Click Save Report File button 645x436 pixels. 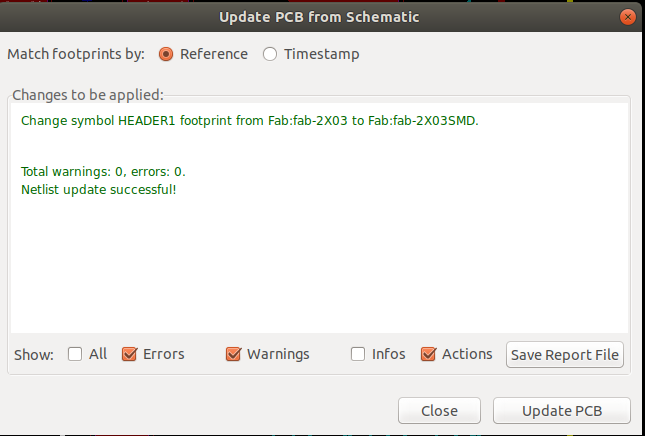(565, 355)
